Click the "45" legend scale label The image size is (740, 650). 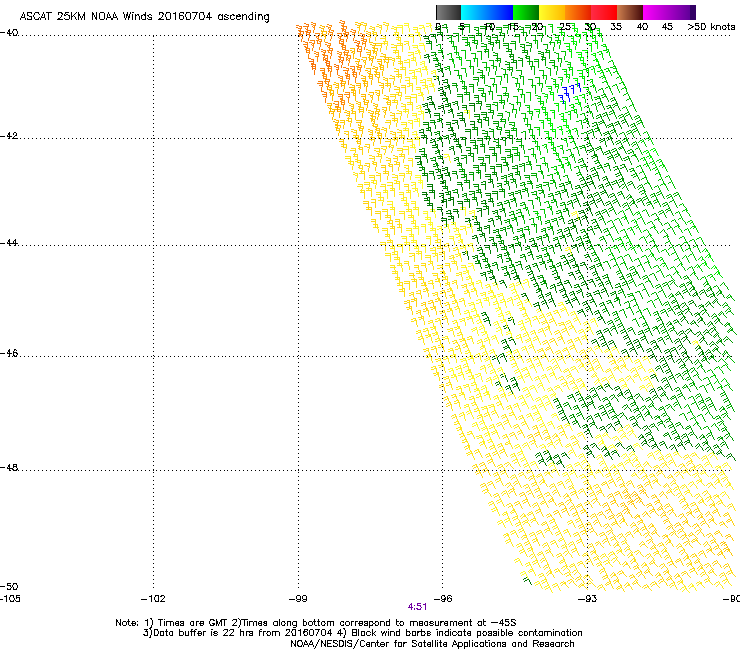coord(667,27)
